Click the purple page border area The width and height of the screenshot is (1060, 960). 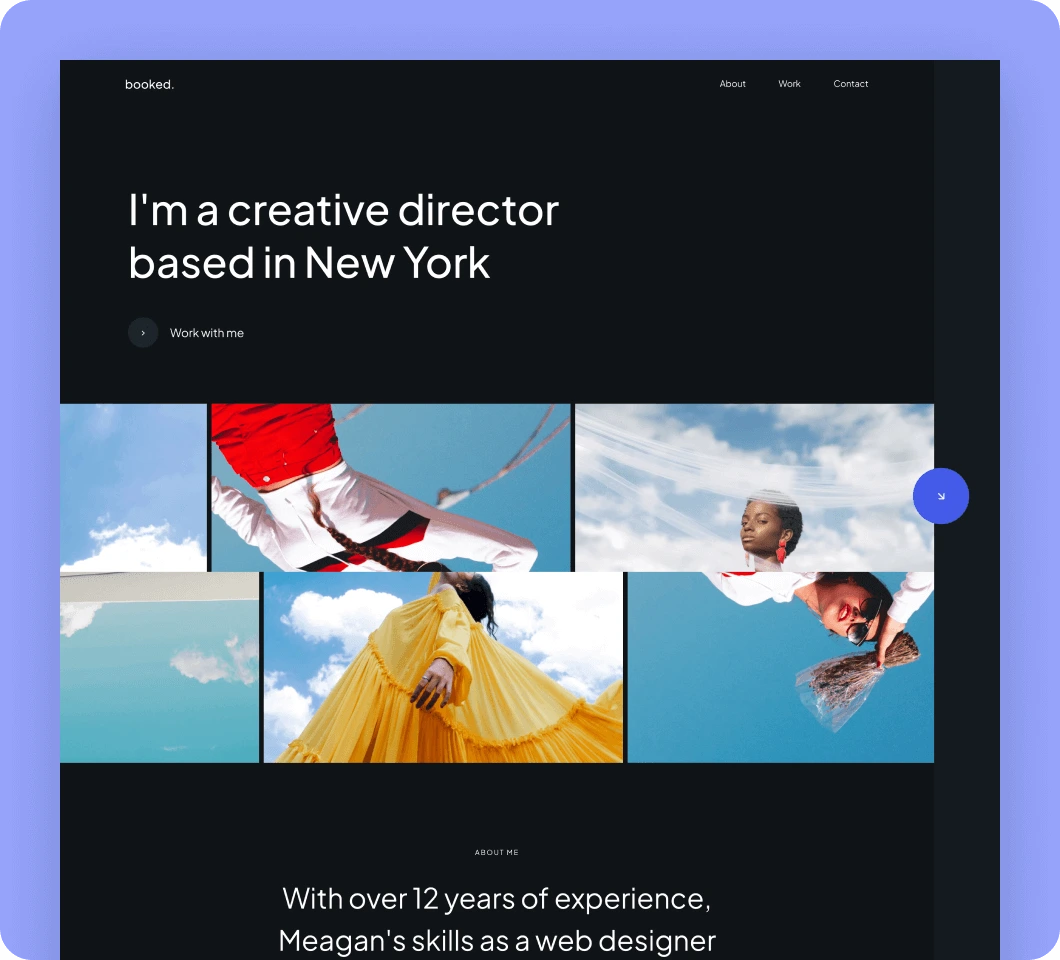point(30,480)
